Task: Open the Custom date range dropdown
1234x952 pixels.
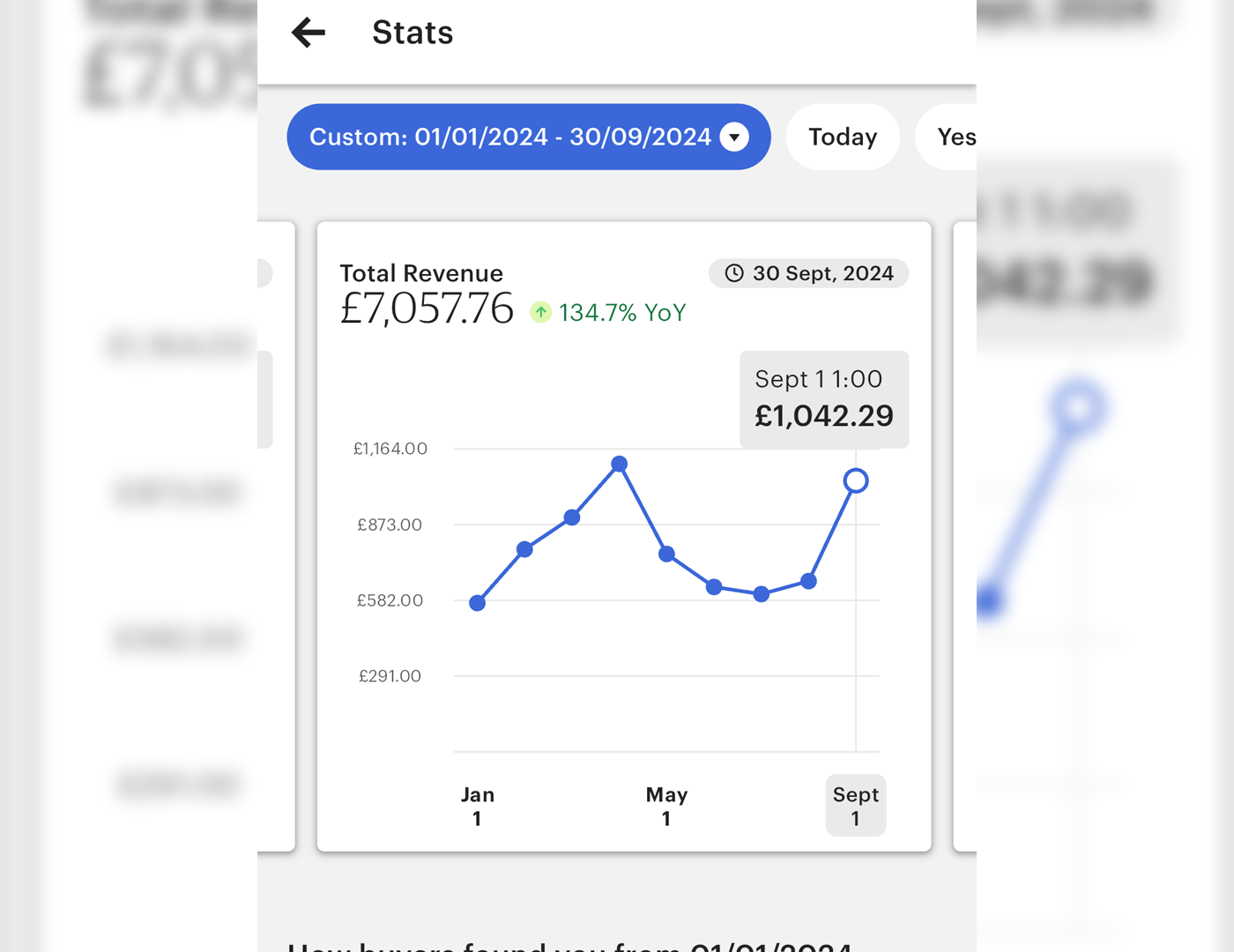Action: pyautogui.click(x=509, y=138)
